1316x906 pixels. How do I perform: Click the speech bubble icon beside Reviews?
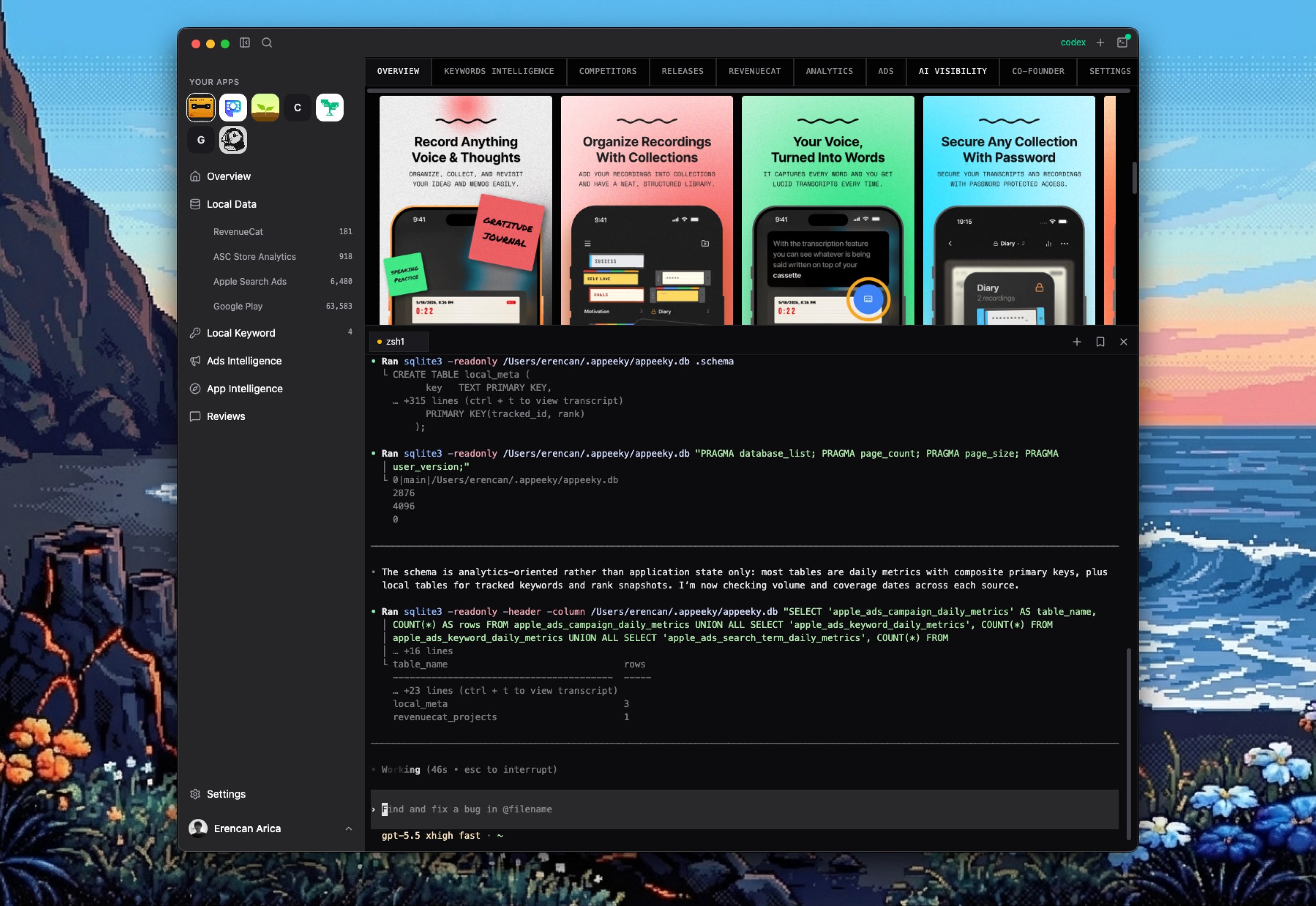coord(195,417)
